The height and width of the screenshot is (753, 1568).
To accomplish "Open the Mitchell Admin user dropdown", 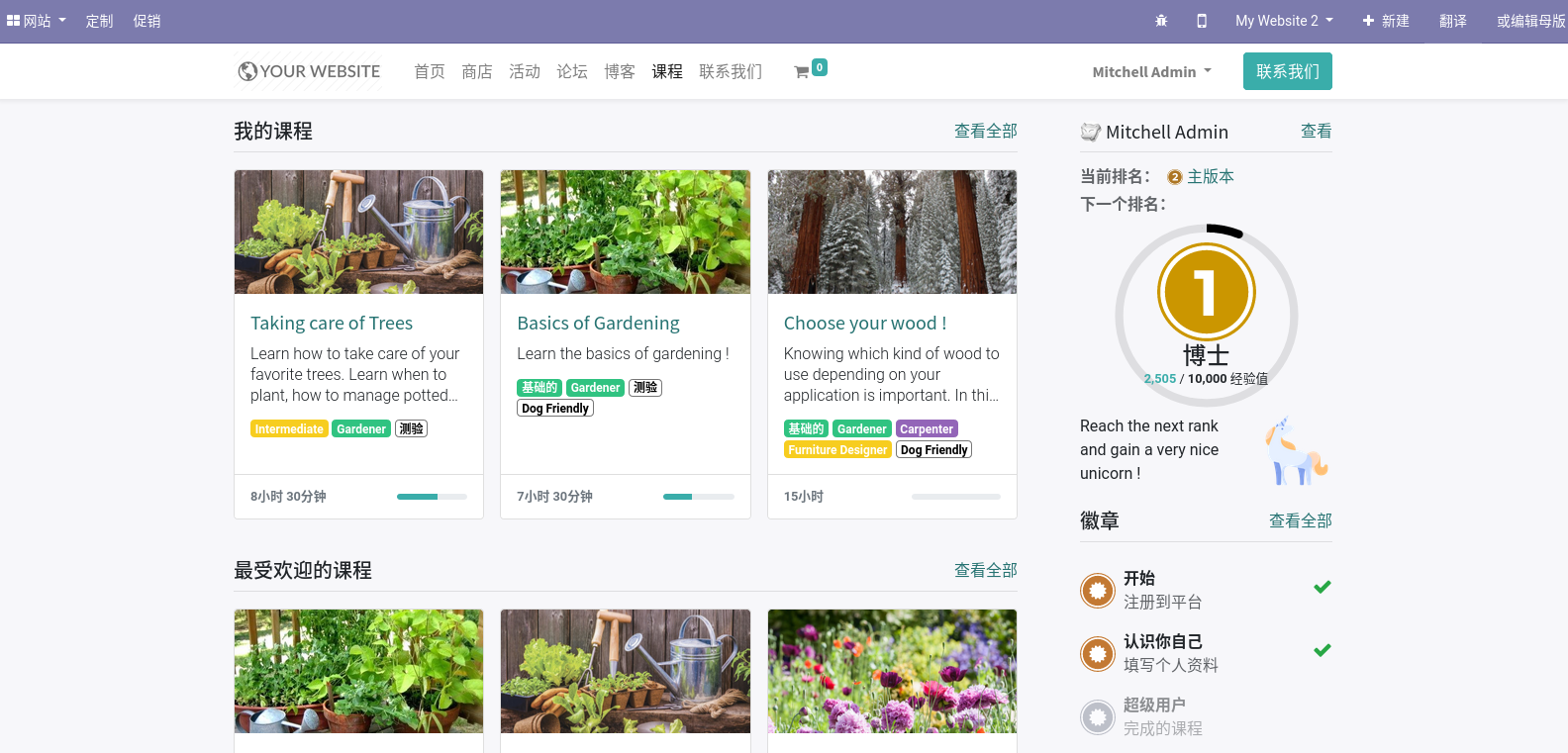I will click(x=1151, y=72).
